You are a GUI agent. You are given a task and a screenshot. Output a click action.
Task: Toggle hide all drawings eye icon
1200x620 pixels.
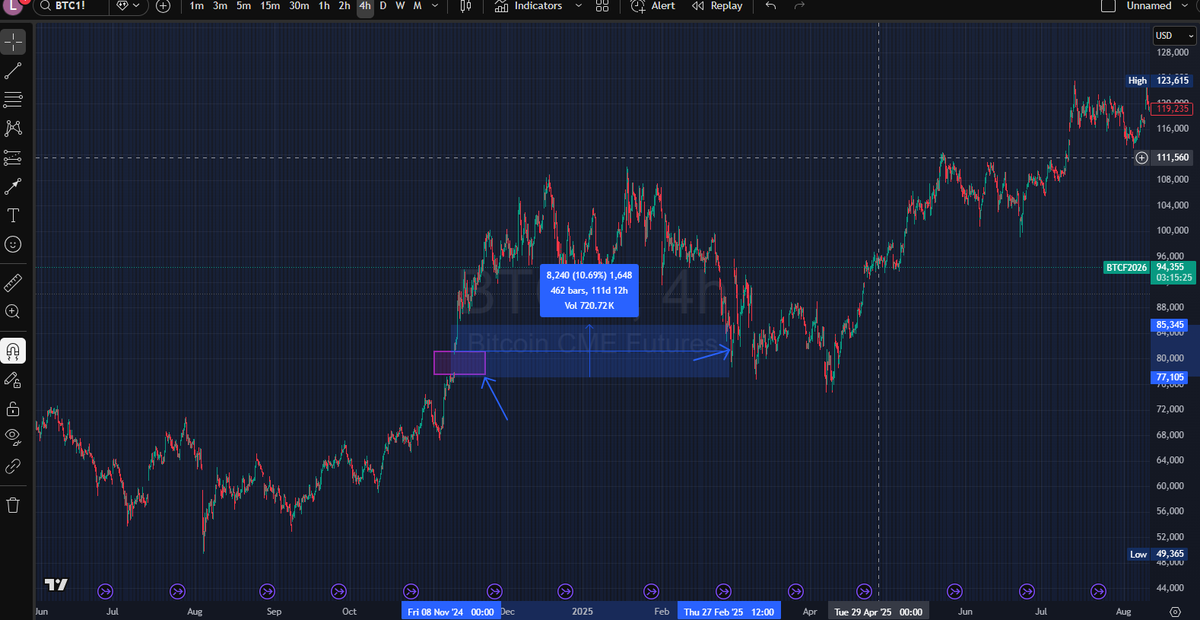tap(13, 436)
